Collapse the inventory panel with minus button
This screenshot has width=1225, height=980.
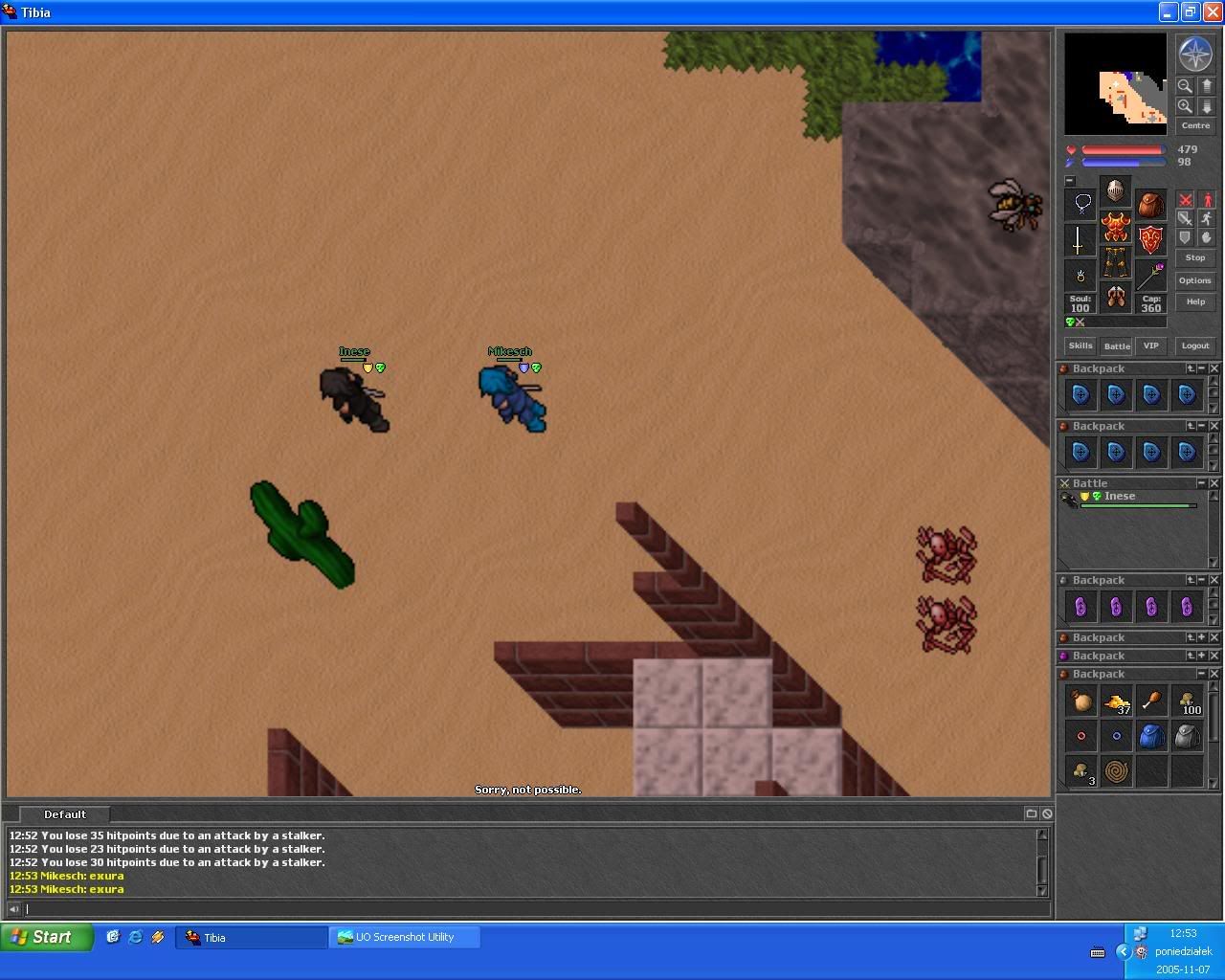(x=1070, y=181)
